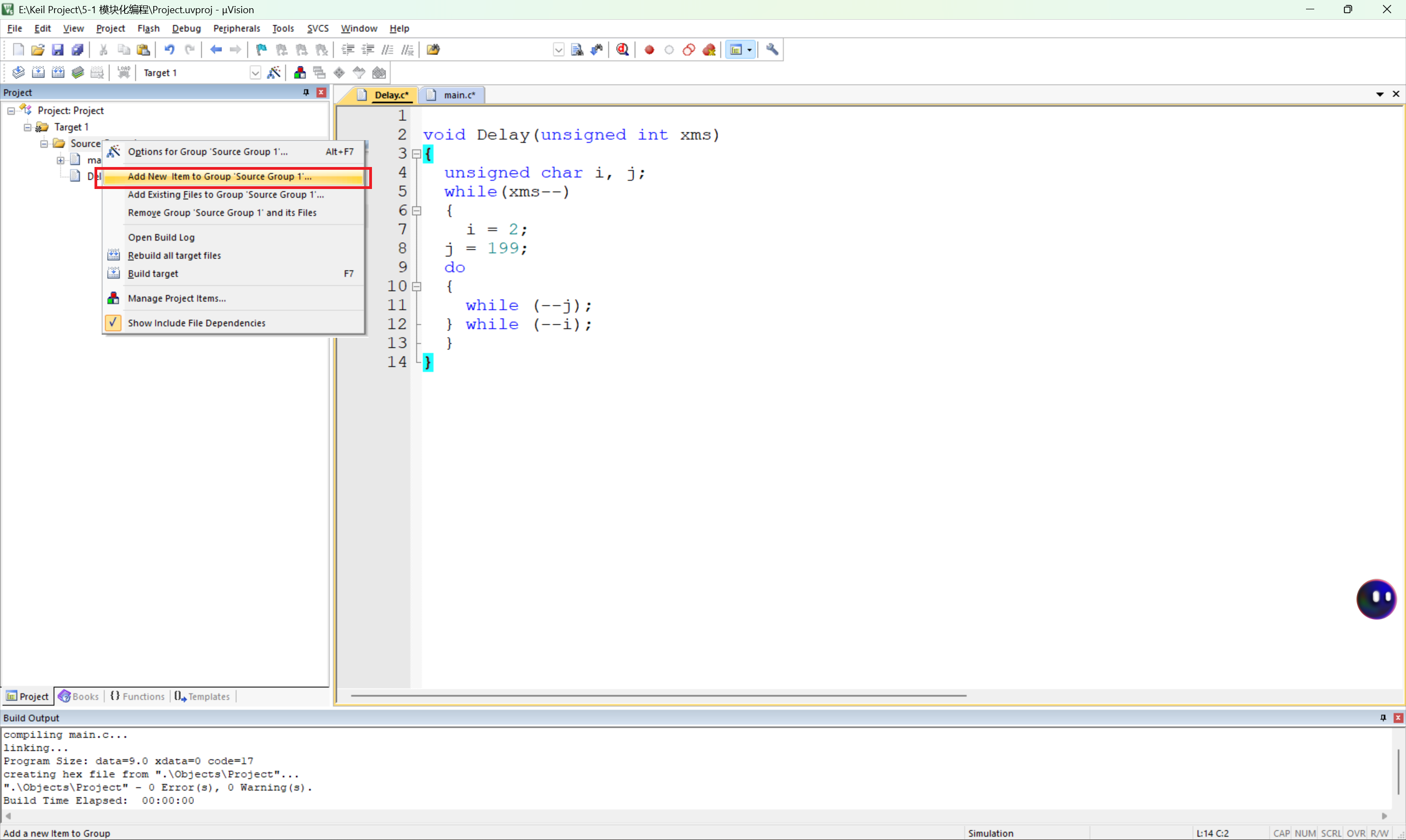The width and height of the screenshot is (1406, 840).
Task: Collapse the code fold at line 3
Action: pos(416,153)
